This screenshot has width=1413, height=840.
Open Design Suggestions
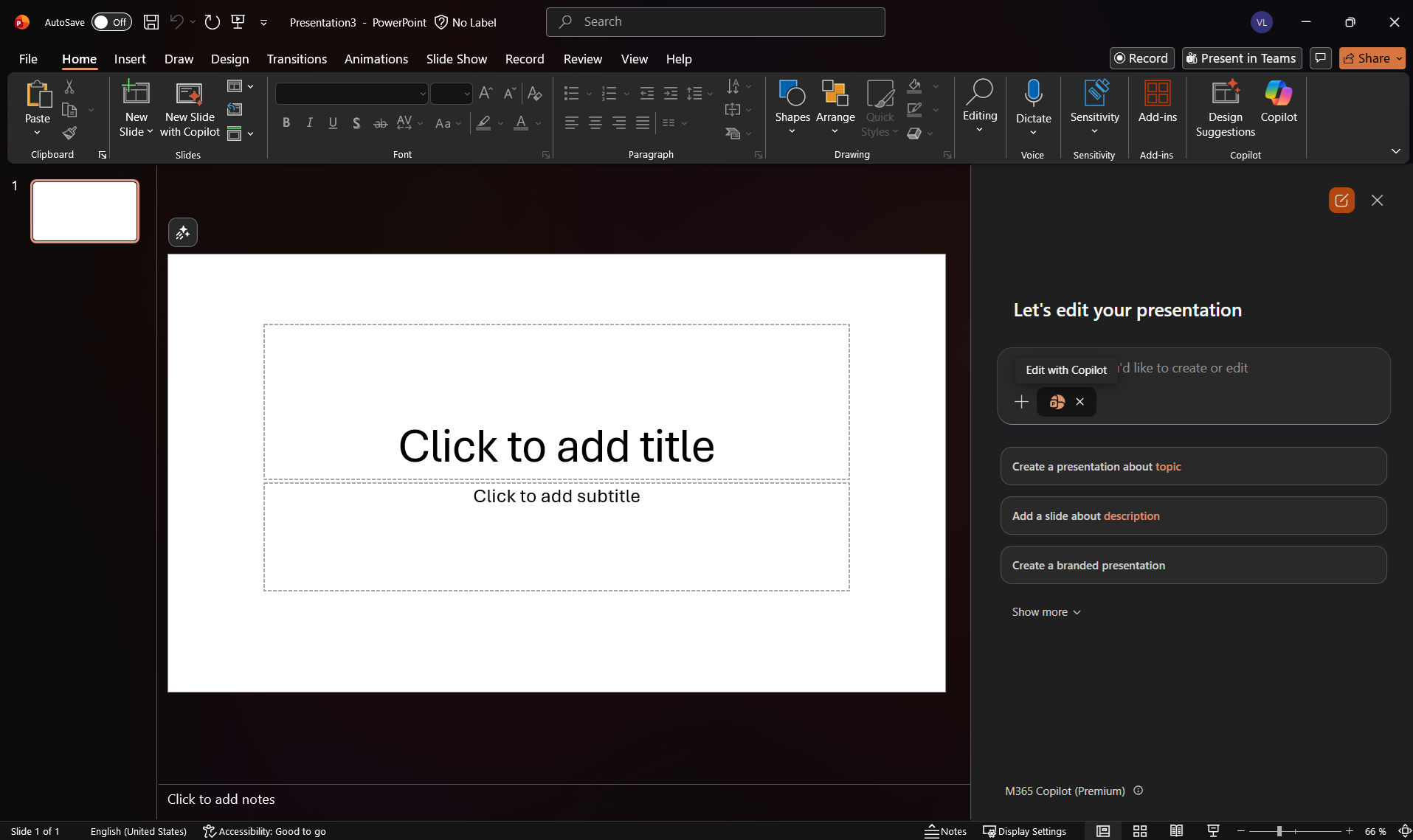point(1225,108)
